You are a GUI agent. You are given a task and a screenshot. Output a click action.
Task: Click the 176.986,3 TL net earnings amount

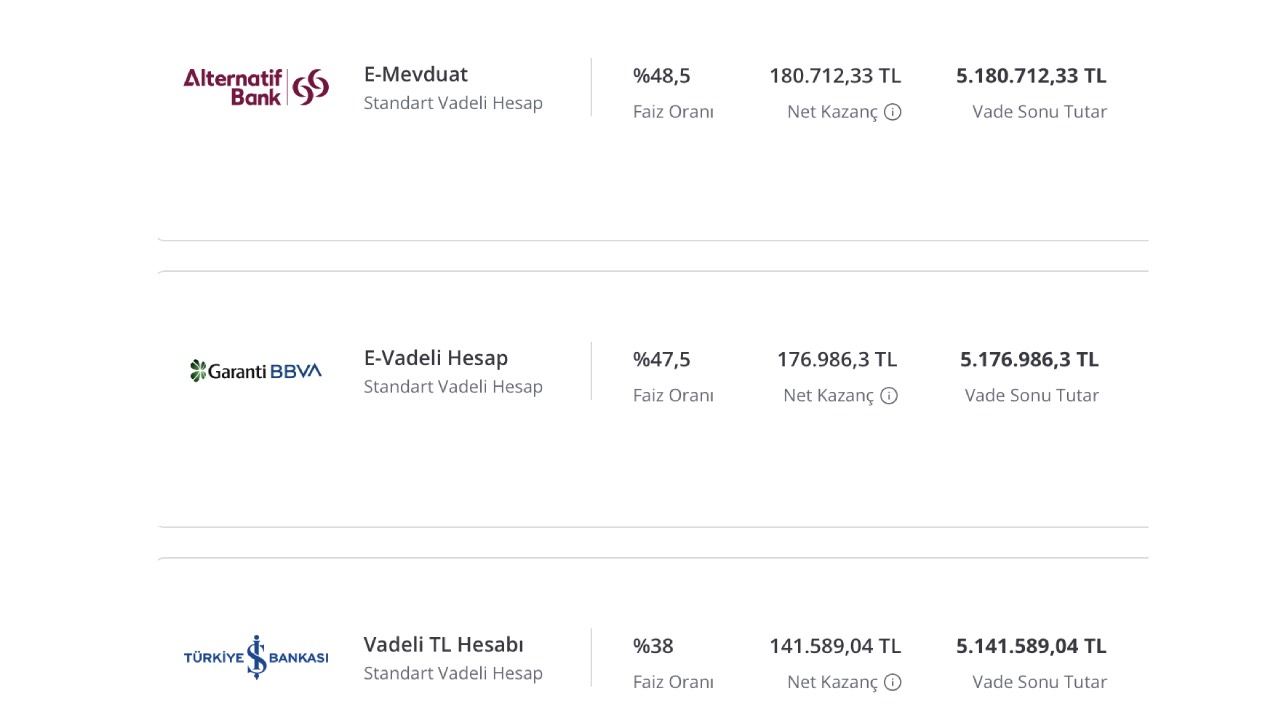[x=837, y=359]
